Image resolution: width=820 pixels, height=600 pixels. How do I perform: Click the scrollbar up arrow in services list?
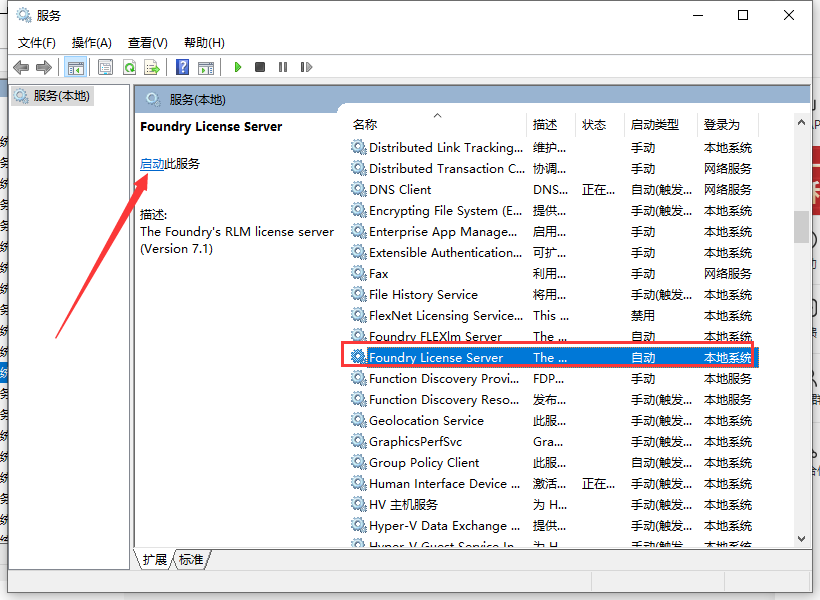(x=801, y=122)
